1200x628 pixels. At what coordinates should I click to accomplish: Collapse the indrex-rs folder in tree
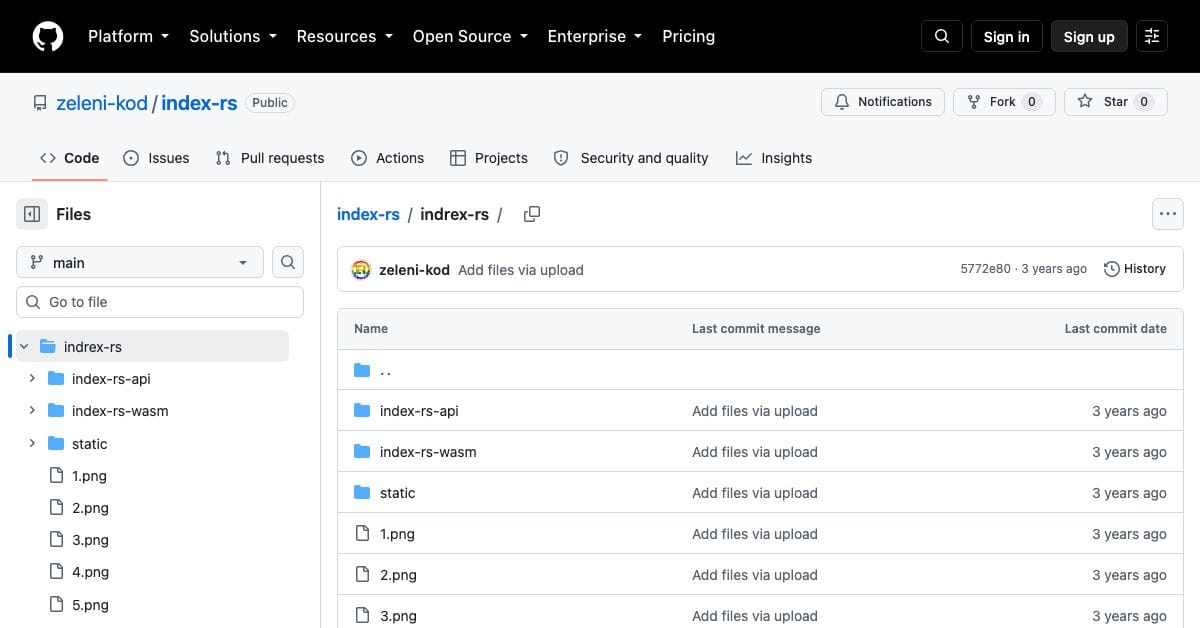pyautogui.click(x=24, y=346)
